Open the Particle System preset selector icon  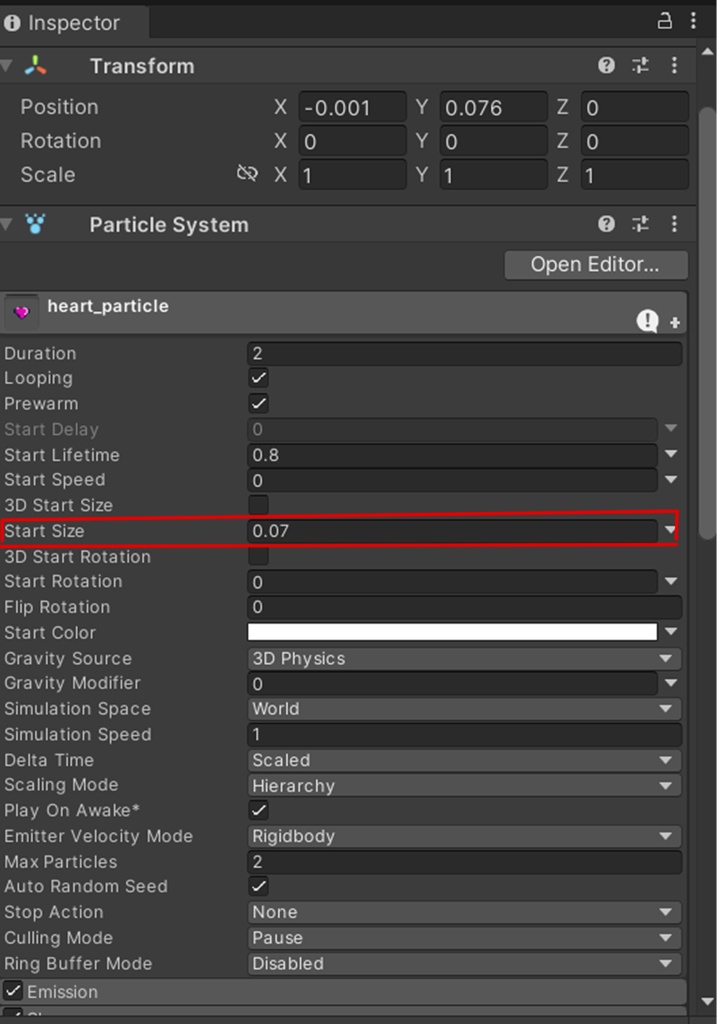click(x=640, y=224)
